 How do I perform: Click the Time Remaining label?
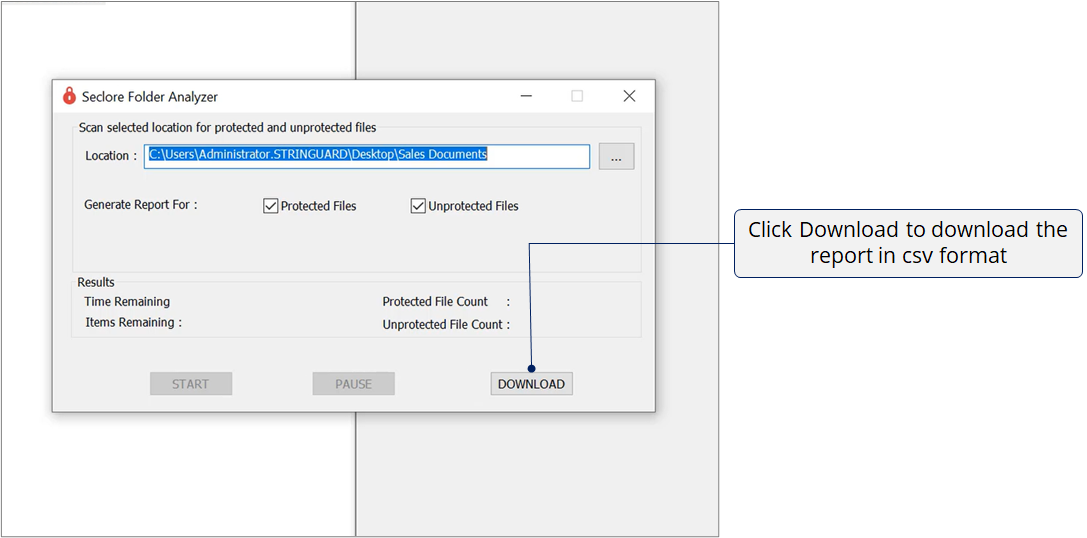[x=127, y=302]
